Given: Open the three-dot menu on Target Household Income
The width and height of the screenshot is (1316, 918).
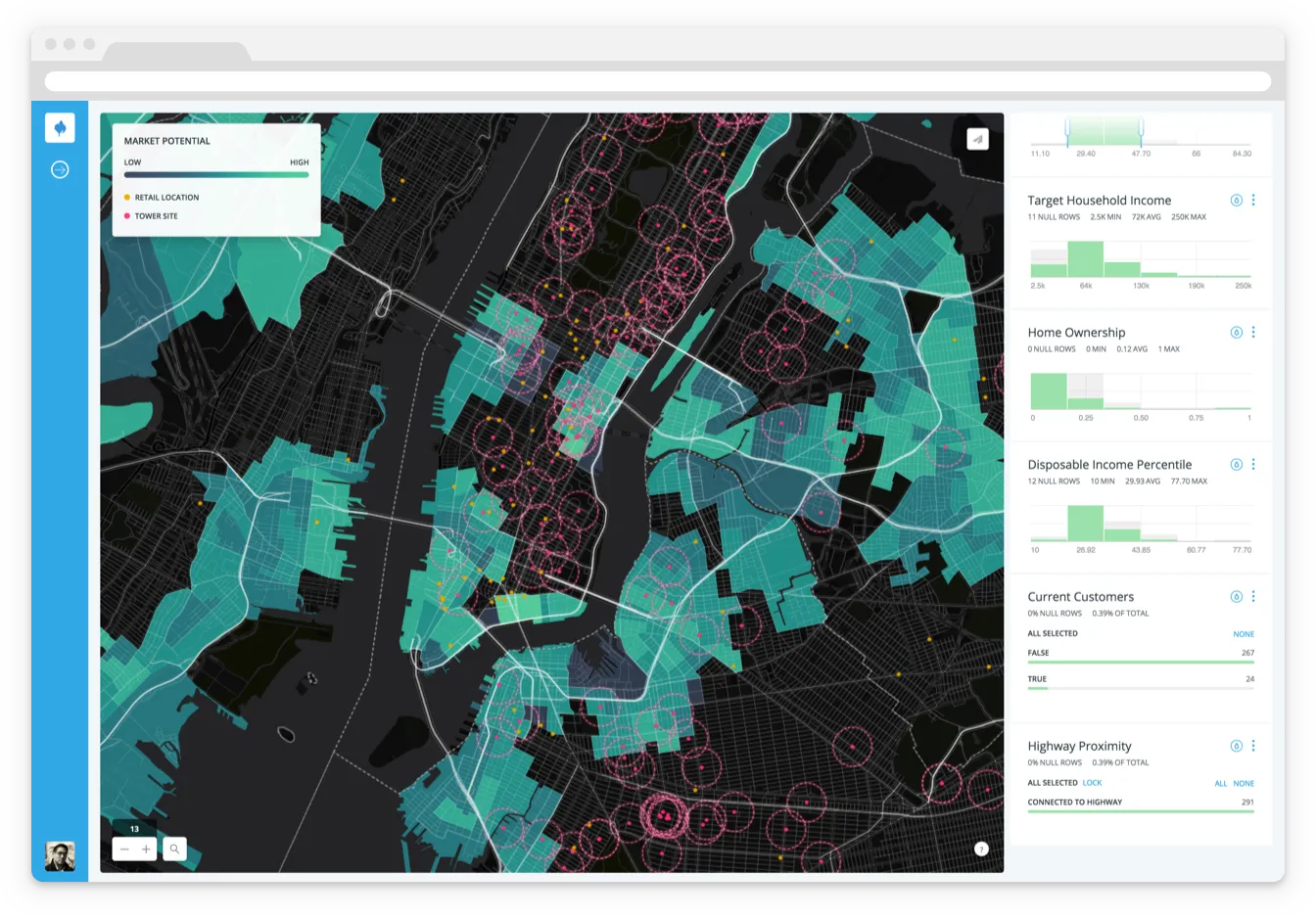Looking at the screenshot, I should click(x=1254, y=200).
